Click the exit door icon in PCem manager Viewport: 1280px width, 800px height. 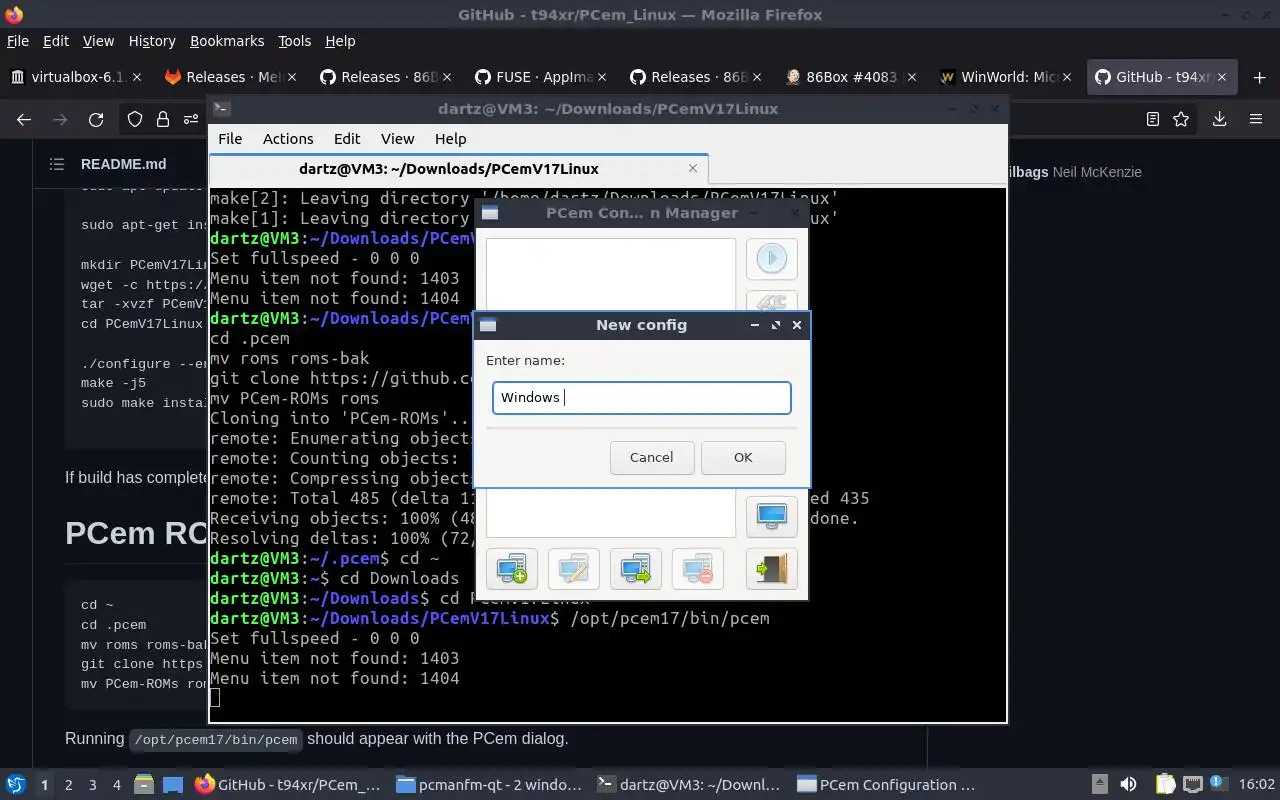pyautogui.click(x=771, y=569)
